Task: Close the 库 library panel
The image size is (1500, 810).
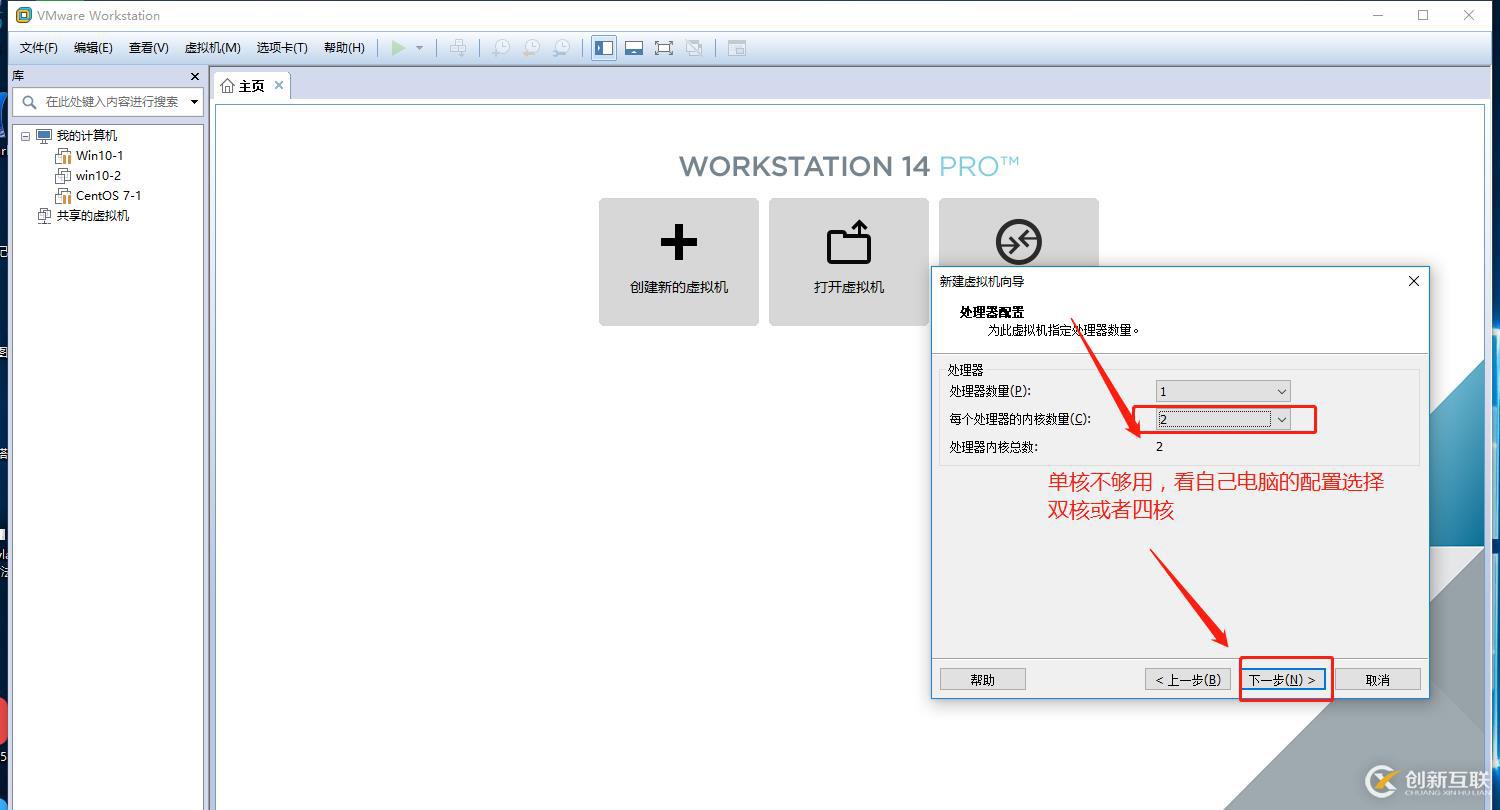Action: tap(195, 76)
